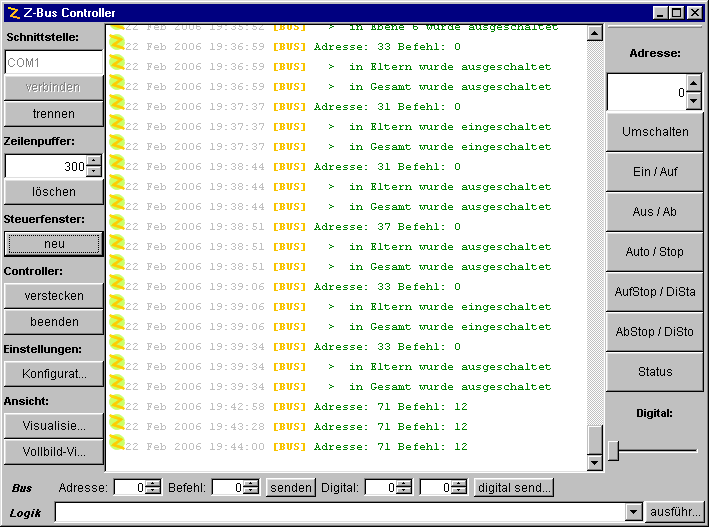The width and height of the screenshot is (709, 527).
Task: Click into the Logik input field
Action: pyautogui.click(x=338, y=512)
